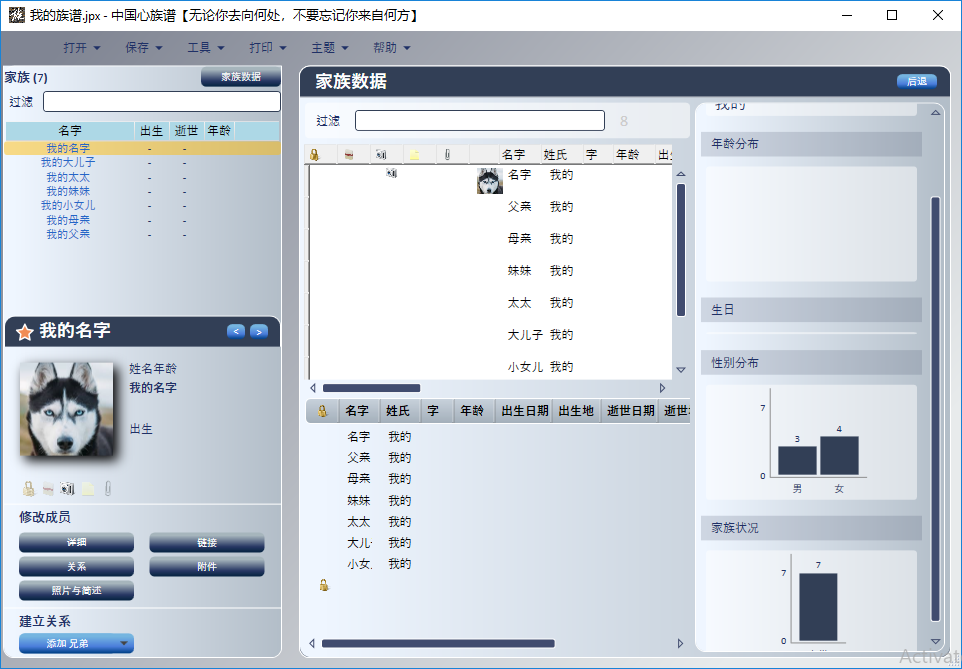Click the 大儿子 row in upper table
962x669 pixels.
pyautogui.click(x=491, y=334)
